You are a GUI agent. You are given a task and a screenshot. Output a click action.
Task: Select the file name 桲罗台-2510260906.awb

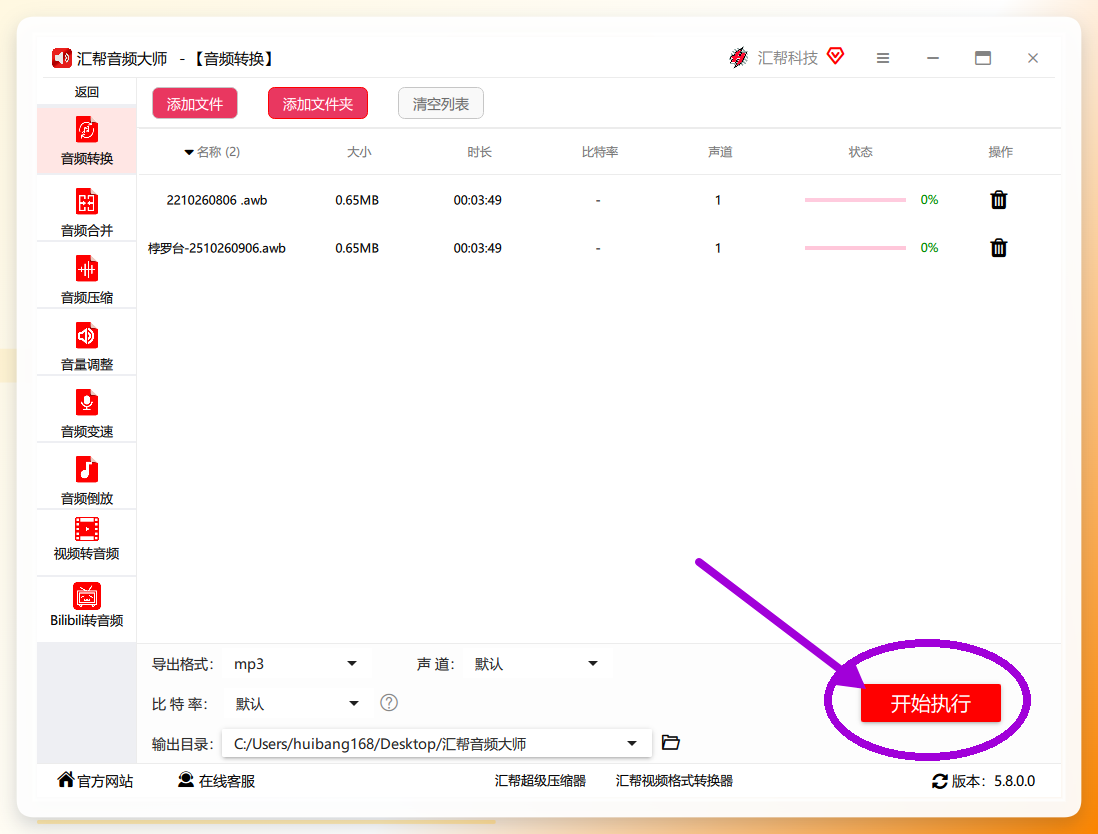pos(216,248)
